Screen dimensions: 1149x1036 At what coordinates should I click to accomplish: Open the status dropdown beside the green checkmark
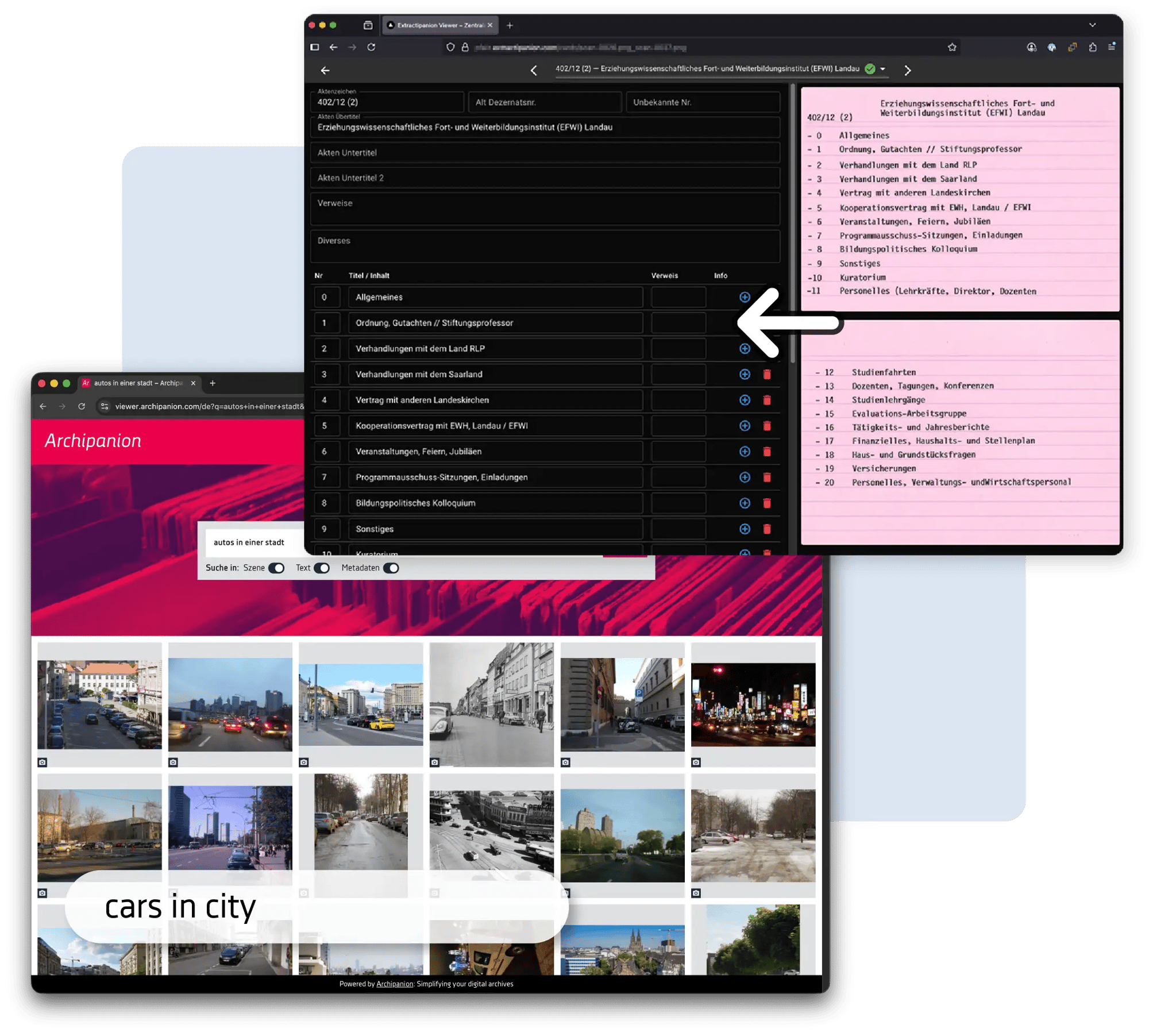click(883, 69)
